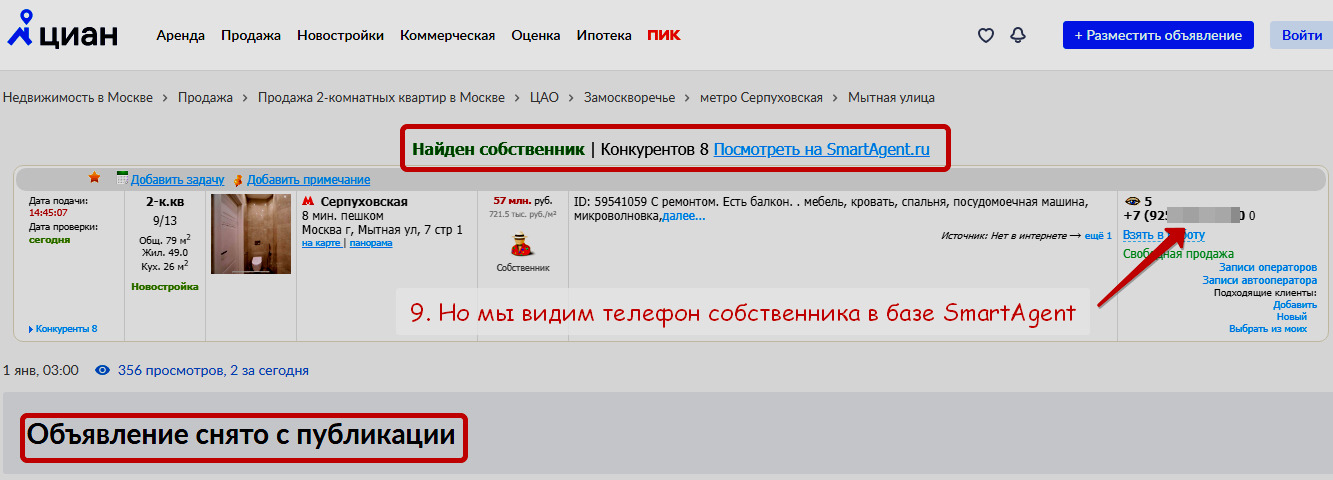The width and height of the screenshot is (1333, 480).
Task: Click Войти button
Action: [1302, 35]
